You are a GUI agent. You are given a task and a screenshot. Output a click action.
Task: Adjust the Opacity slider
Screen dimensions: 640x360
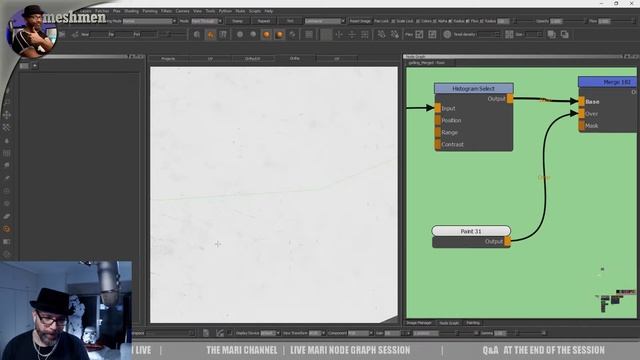(x=574, y=21)
